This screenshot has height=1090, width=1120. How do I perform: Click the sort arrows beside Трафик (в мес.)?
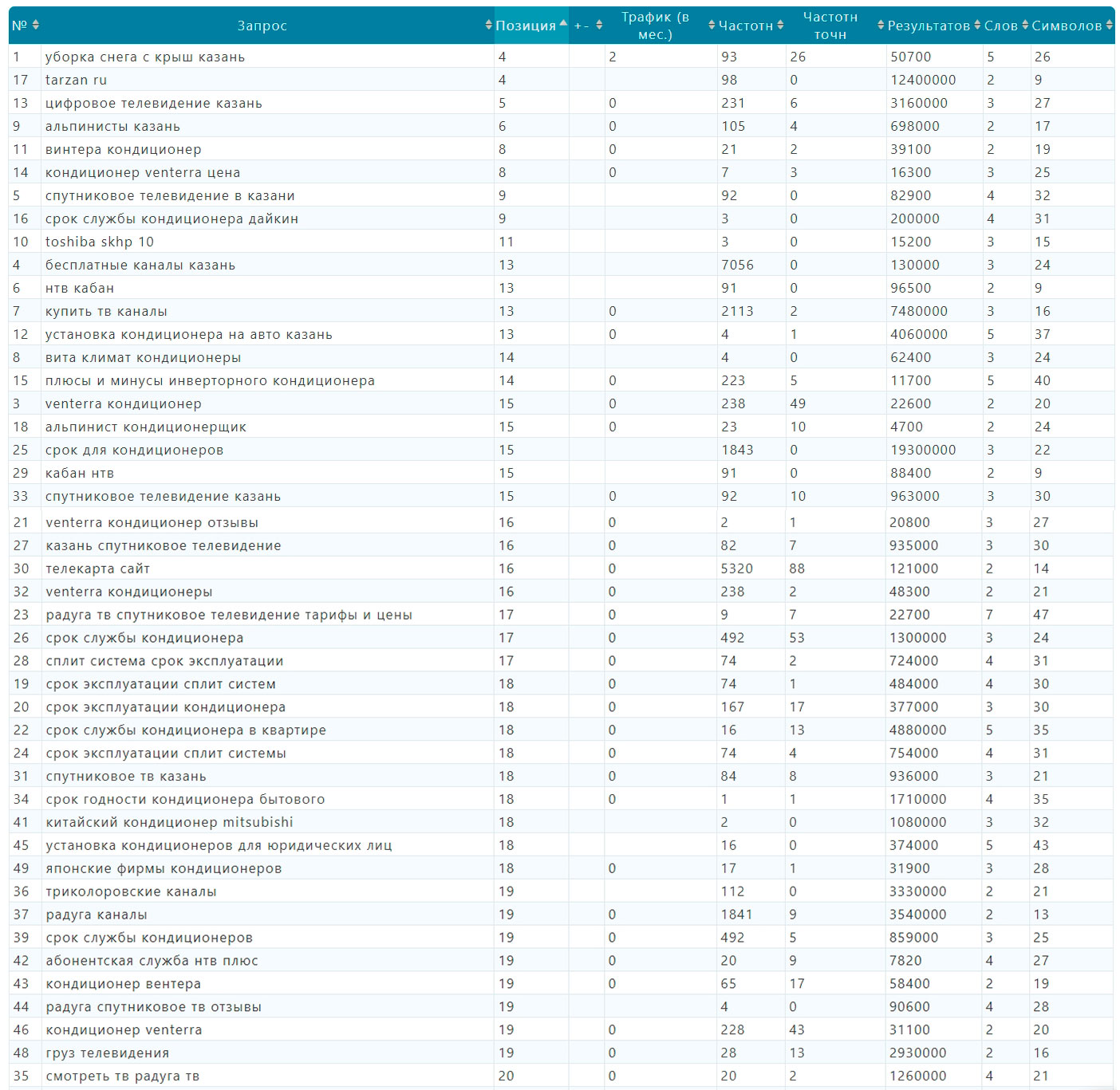point(712,26)
